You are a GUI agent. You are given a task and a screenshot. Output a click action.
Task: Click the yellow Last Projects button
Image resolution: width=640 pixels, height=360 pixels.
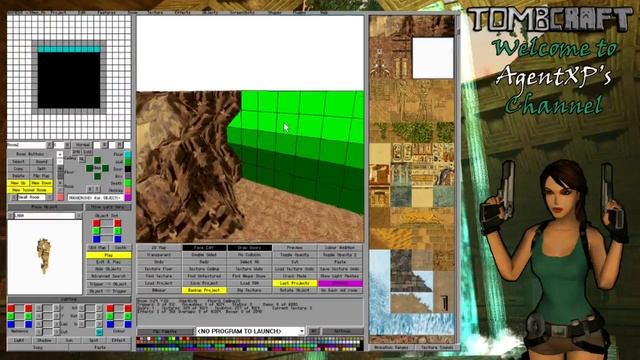coord(295,283)
